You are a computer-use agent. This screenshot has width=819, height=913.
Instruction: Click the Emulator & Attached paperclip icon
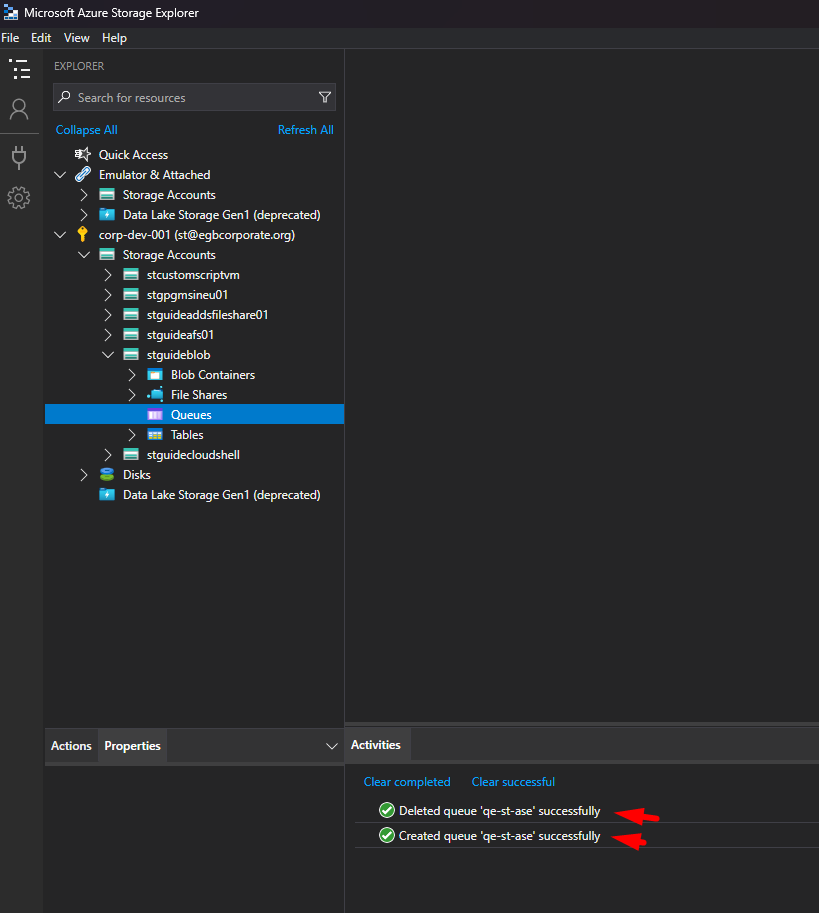pos(83,174)
